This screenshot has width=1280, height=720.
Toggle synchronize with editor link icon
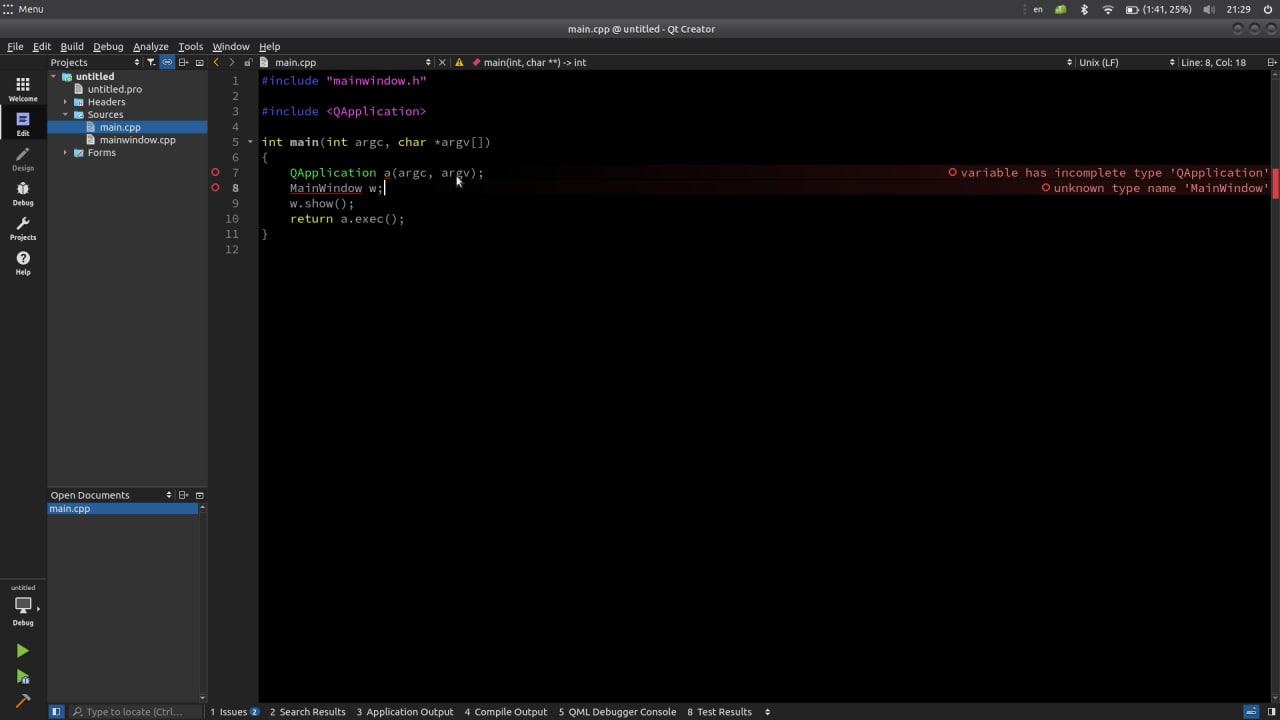click(x=167, y=62)
